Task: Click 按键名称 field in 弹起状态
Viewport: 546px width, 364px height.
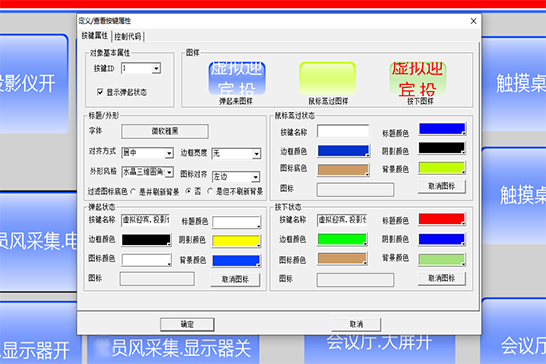Action: [x=146, y=220]
